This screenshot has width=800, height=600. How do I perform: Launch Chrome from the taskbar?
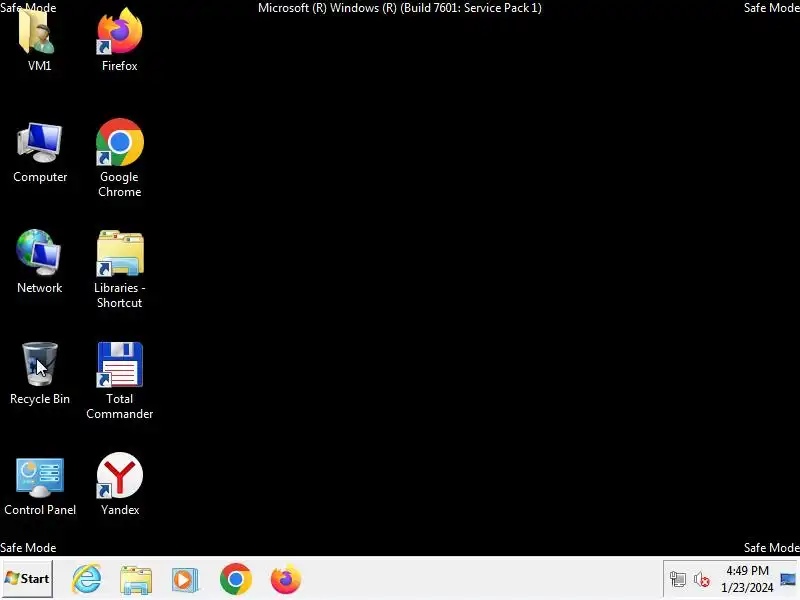(236, 579)
